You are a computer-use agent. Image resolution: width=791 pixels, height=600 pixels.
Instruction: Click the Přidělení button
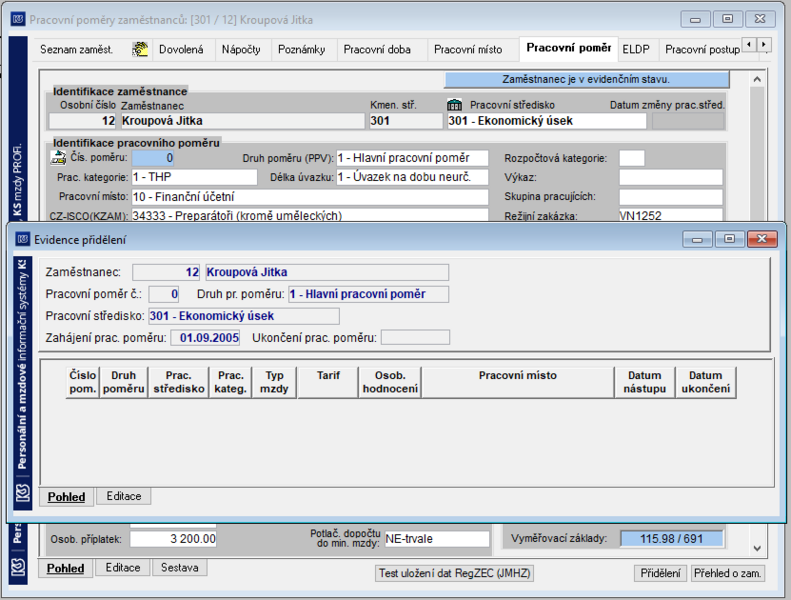pos(660,573)
